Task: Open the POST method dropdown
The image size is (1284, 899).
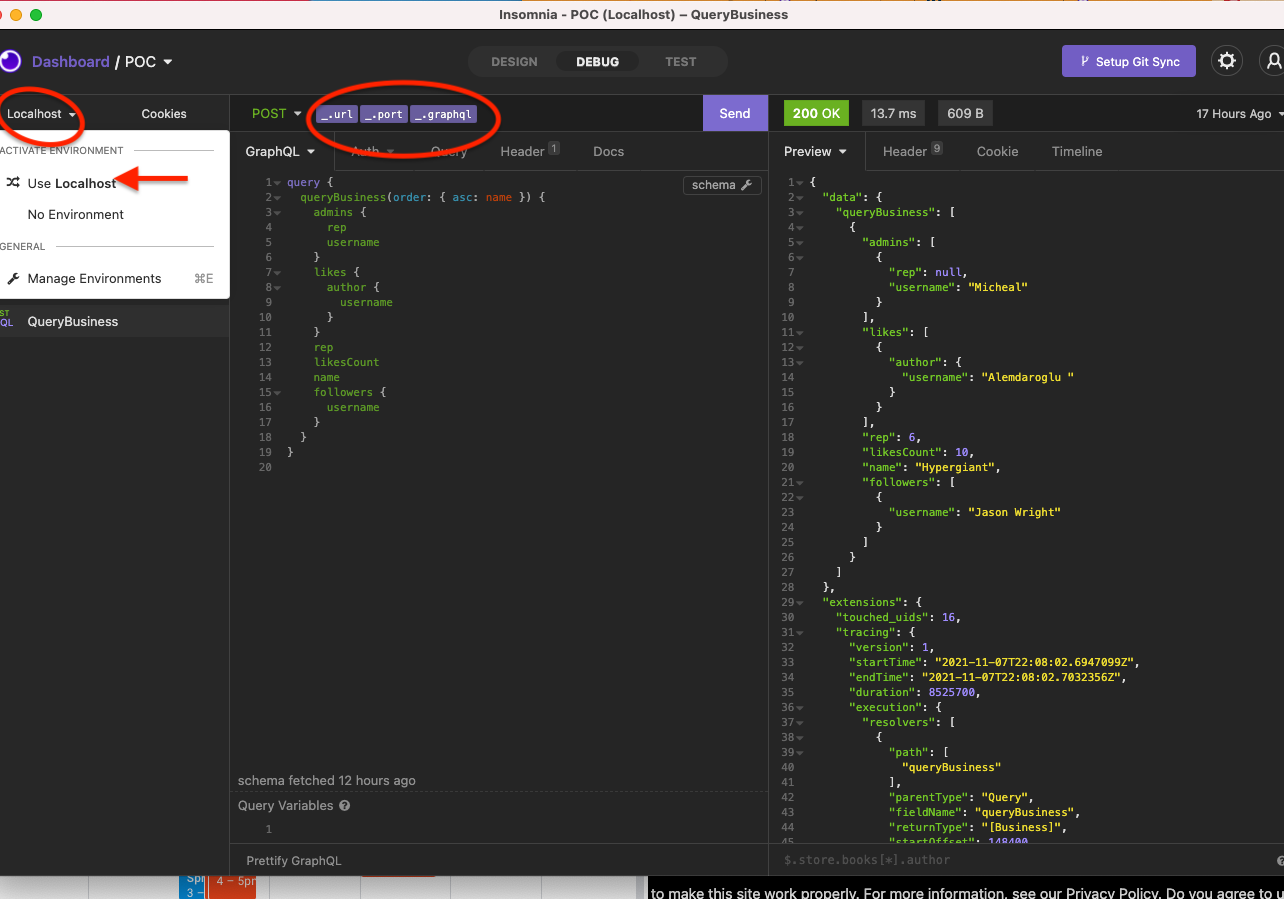Action: pos(276,113)
